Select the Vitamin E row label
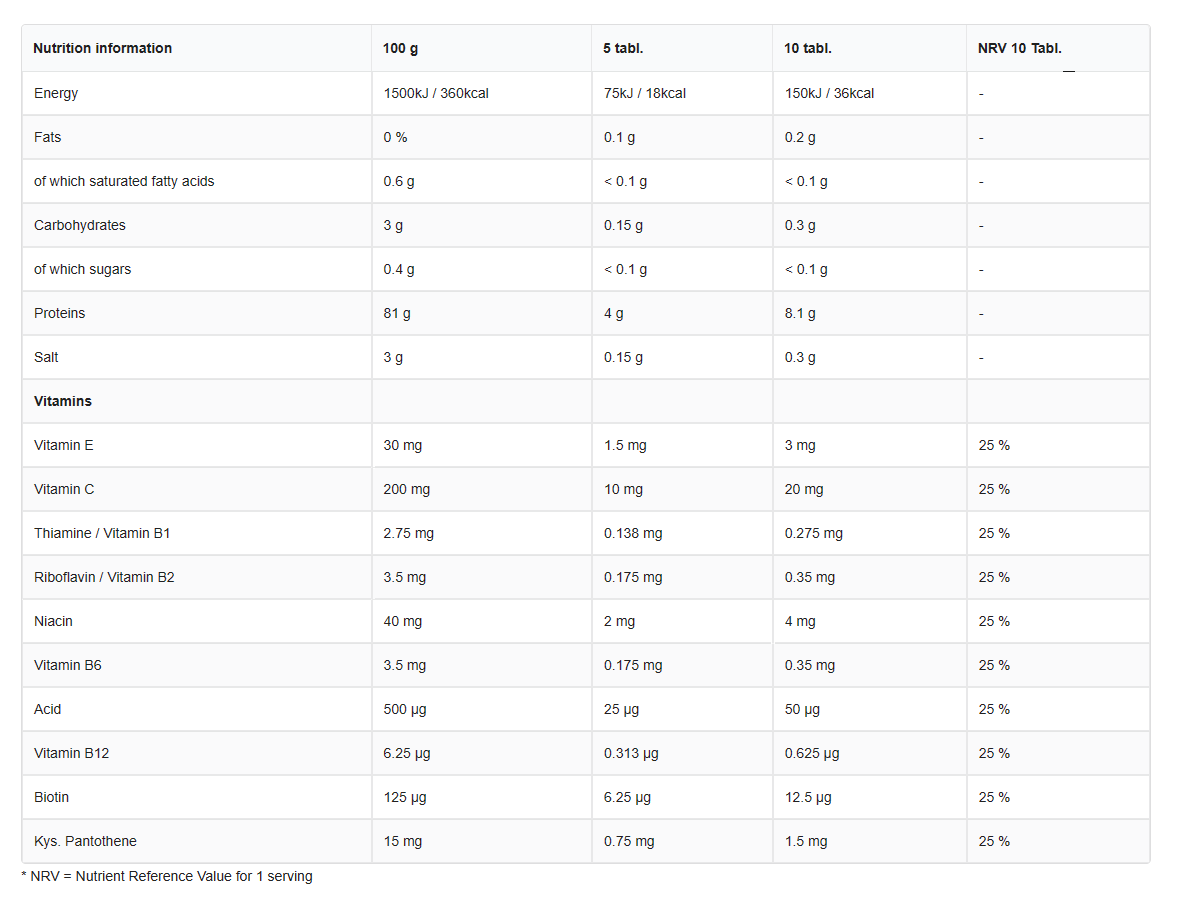 (63, 445)
